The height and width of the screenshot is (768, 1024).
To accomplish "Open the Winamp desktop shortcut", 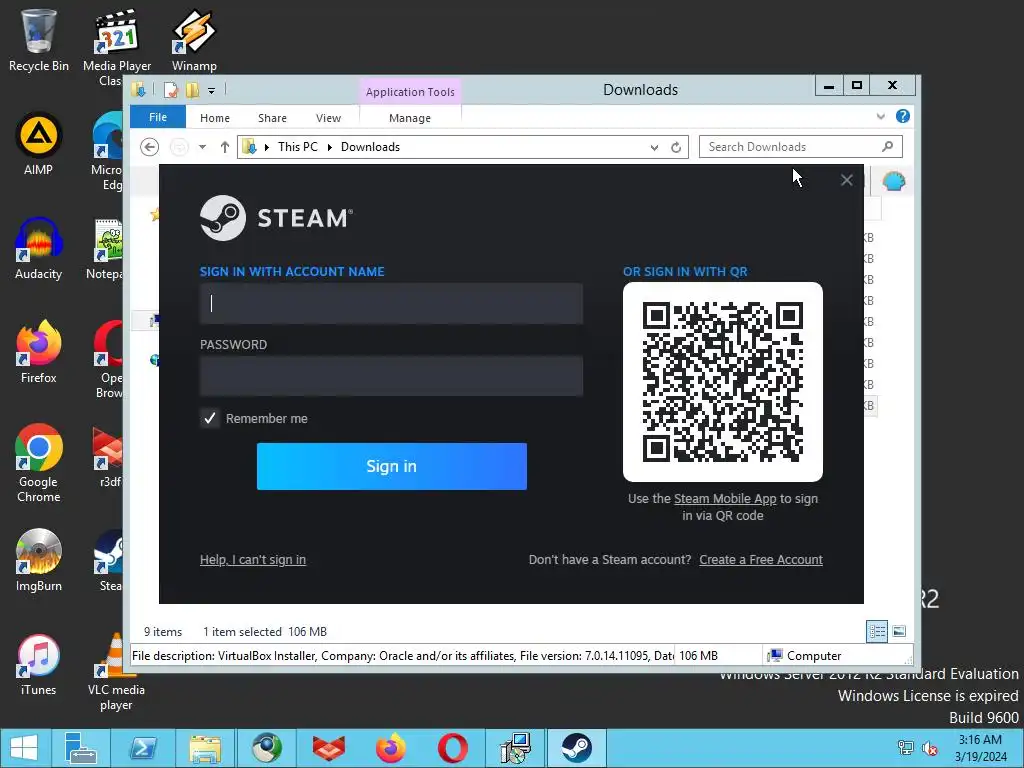I will tap(194, 40).
